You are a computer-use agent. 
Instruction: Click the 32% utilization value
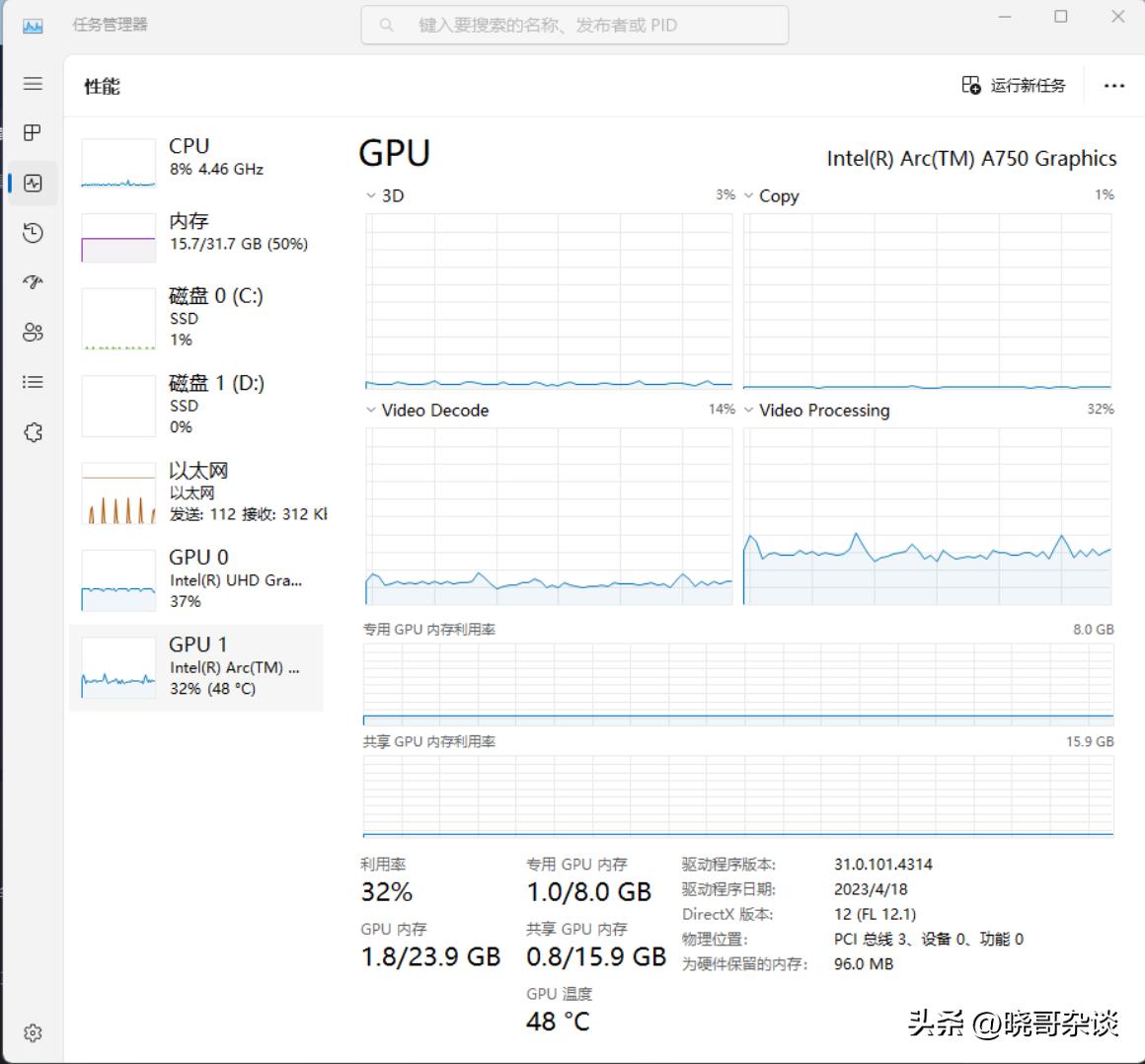click(386, 892)
